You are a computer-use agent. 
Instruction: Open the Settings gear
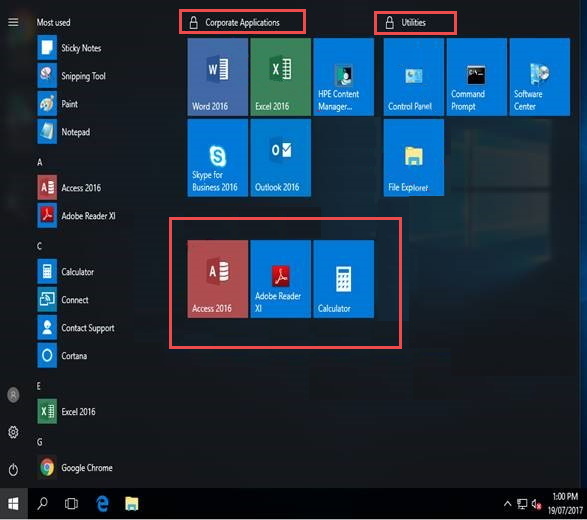tap(13, 432)
